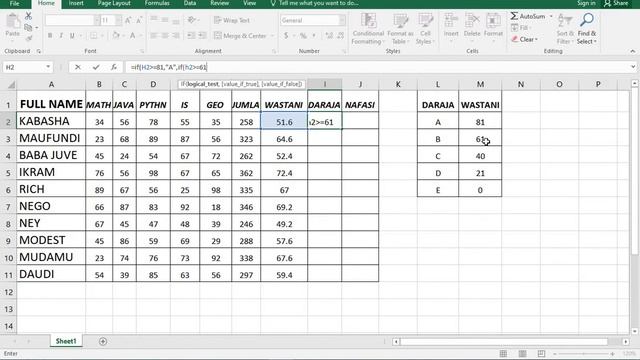Adjust the zoom slider

[x=584, y=354]
